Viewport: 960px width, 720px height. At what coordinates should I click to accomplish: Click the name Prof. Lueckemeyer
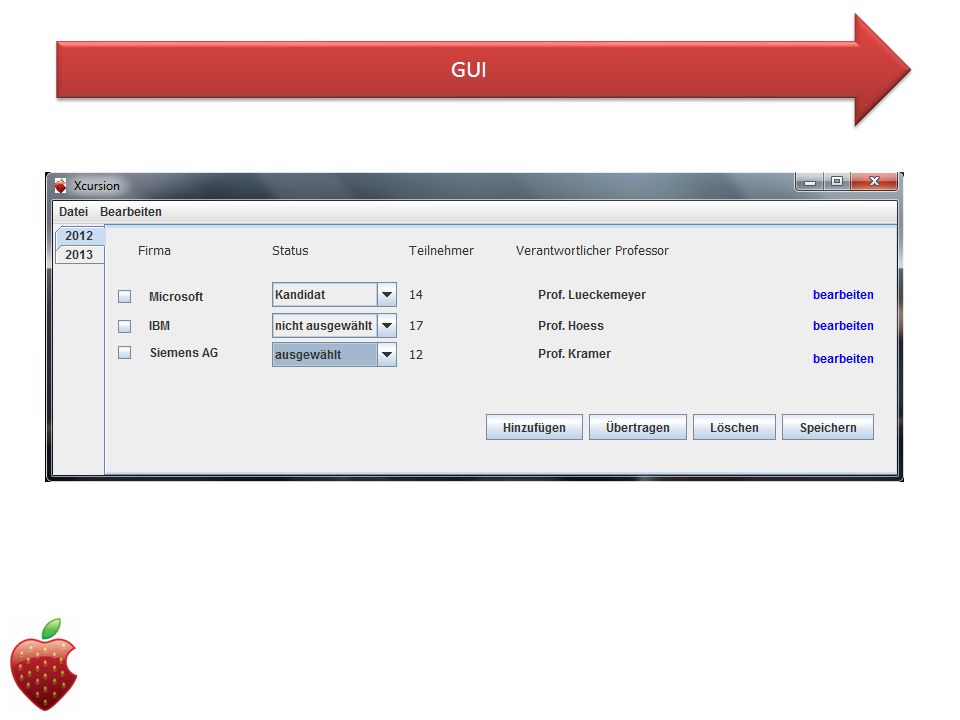click(591, 294)
